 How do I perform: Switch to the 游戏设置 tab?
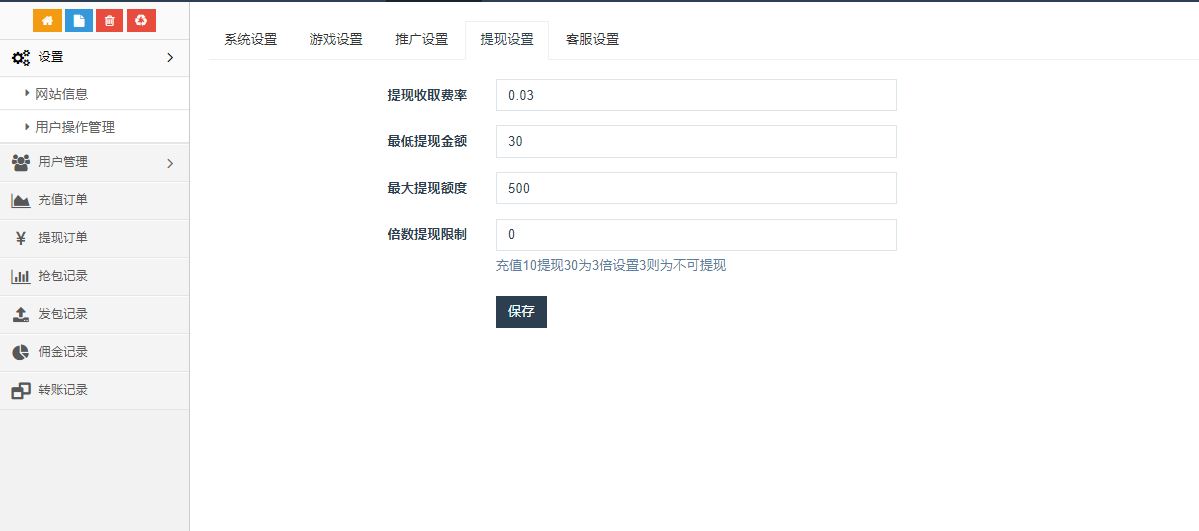[x=336, y=40]
